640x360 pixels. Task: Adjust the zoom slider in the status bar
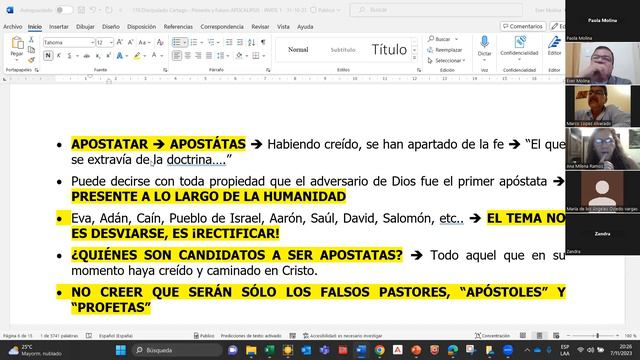597,336
